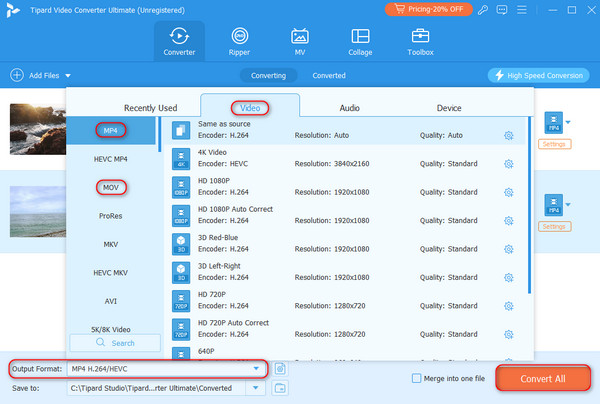Click the register key icon
600x404 pixels.
pos(483,10)
